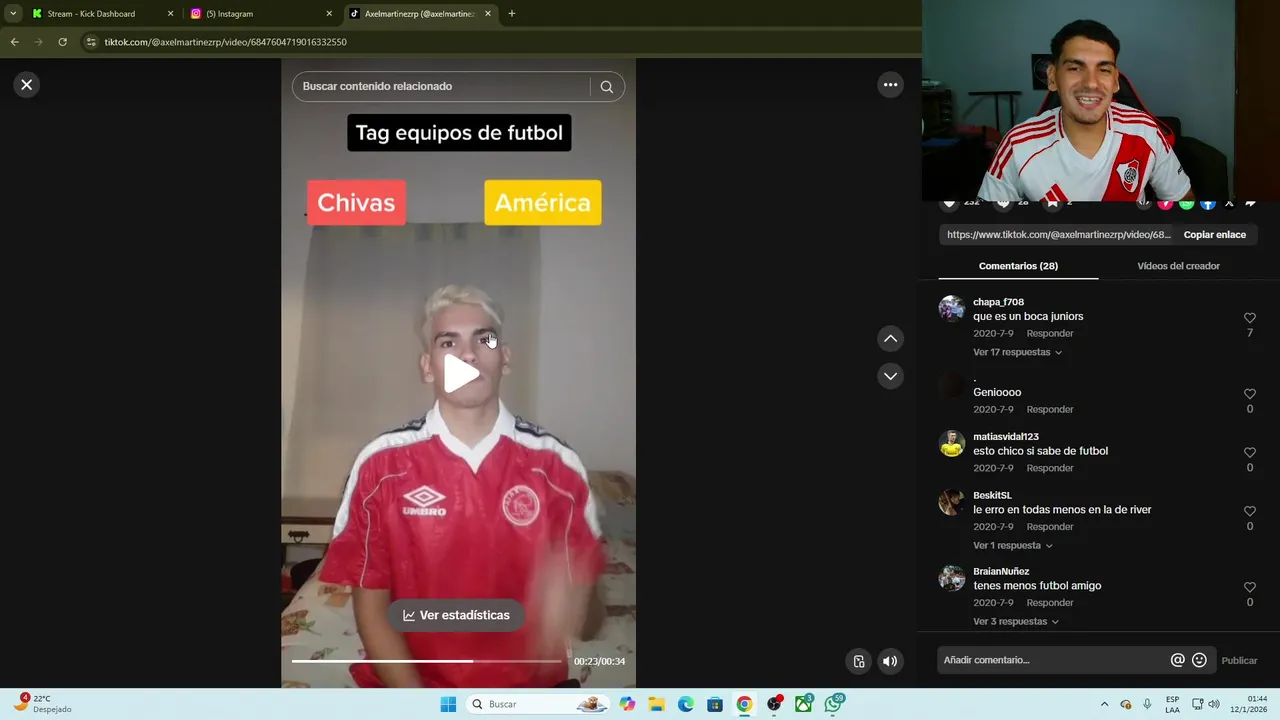
Task: Expand Ver 3 respuestas under BraianNuñez
Action: click(1015, 622)
